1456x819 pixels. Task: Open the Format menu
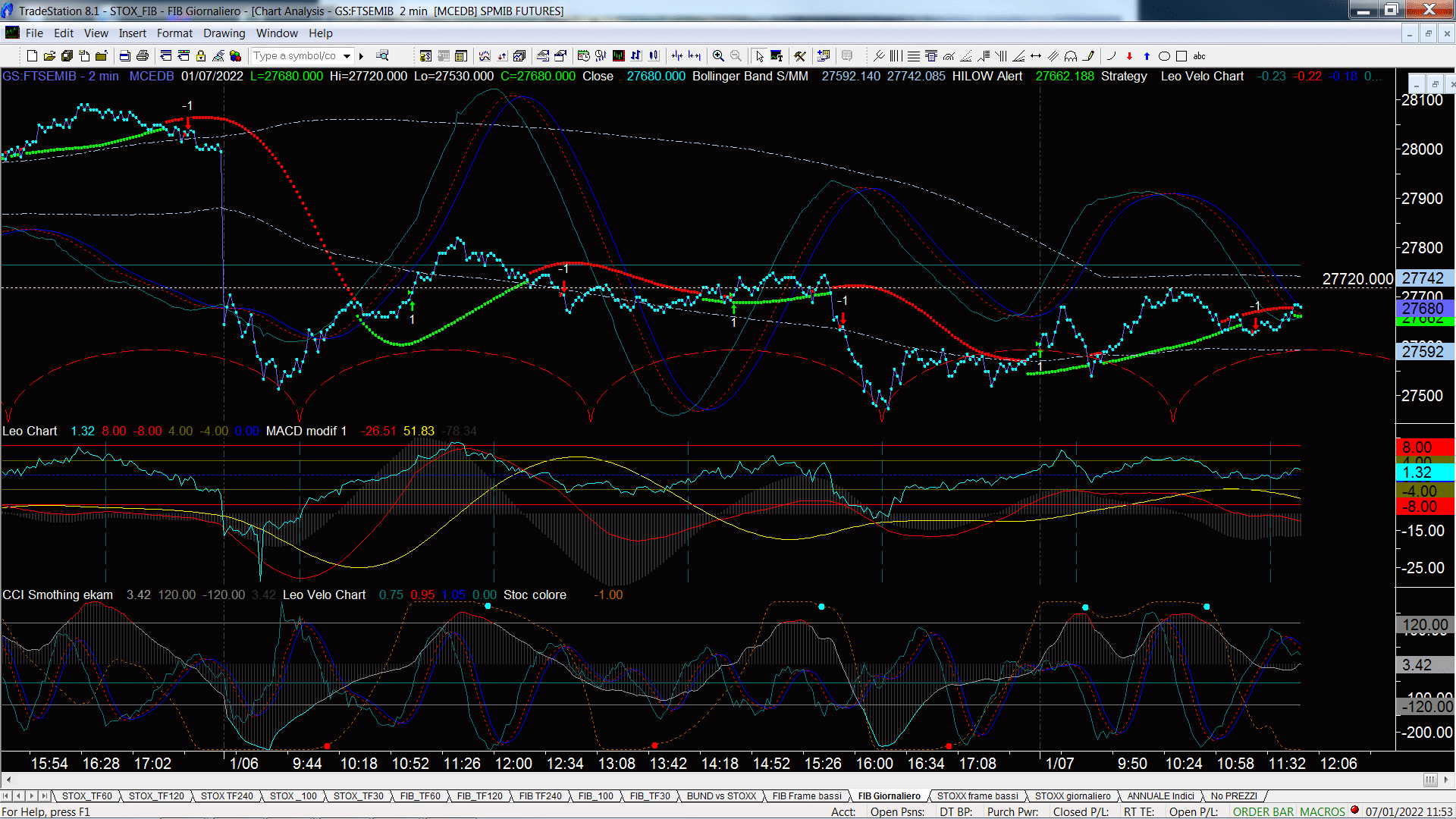pos(174,33)
